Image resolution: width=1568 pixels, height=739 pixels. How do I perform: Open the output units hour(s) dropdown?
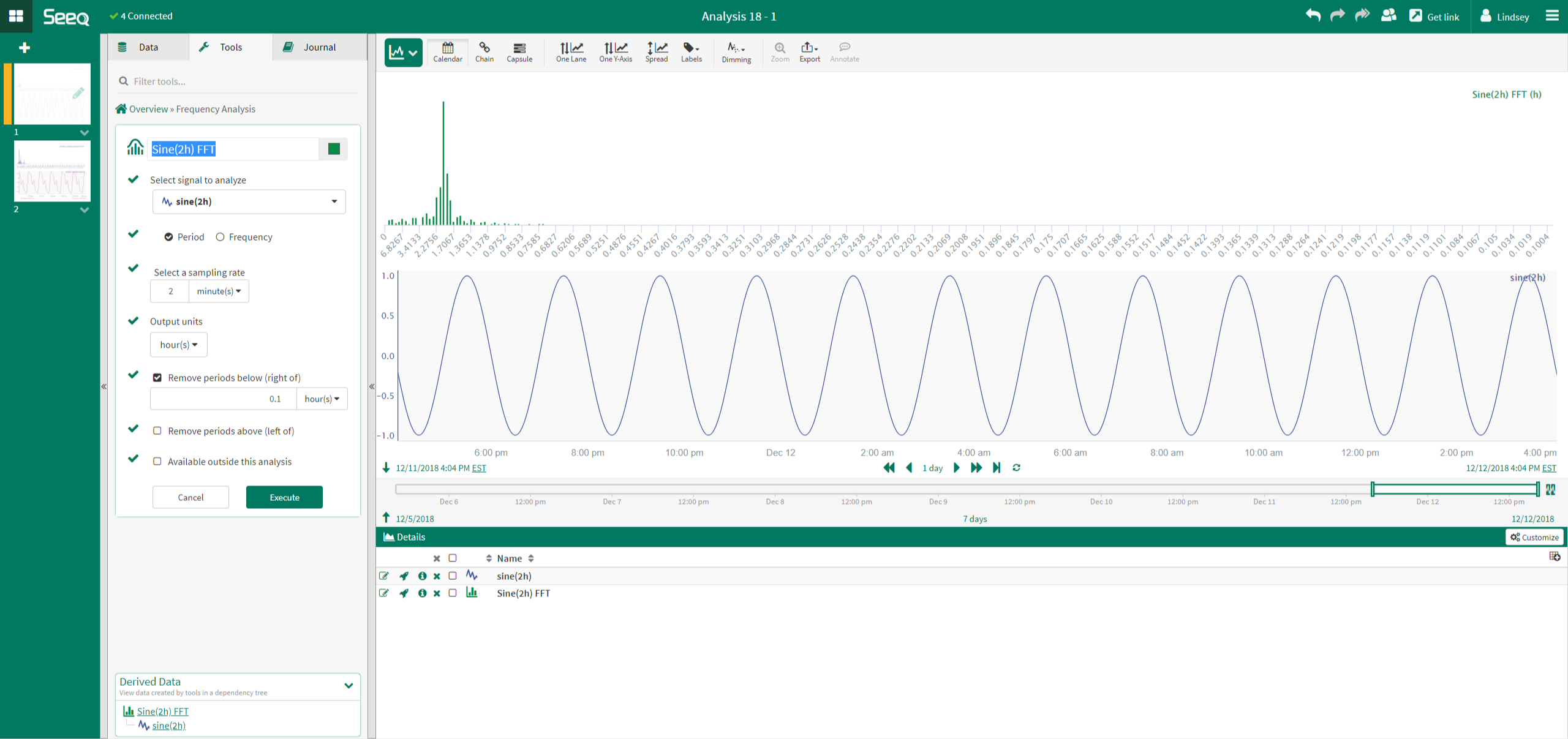coord(178,344)
